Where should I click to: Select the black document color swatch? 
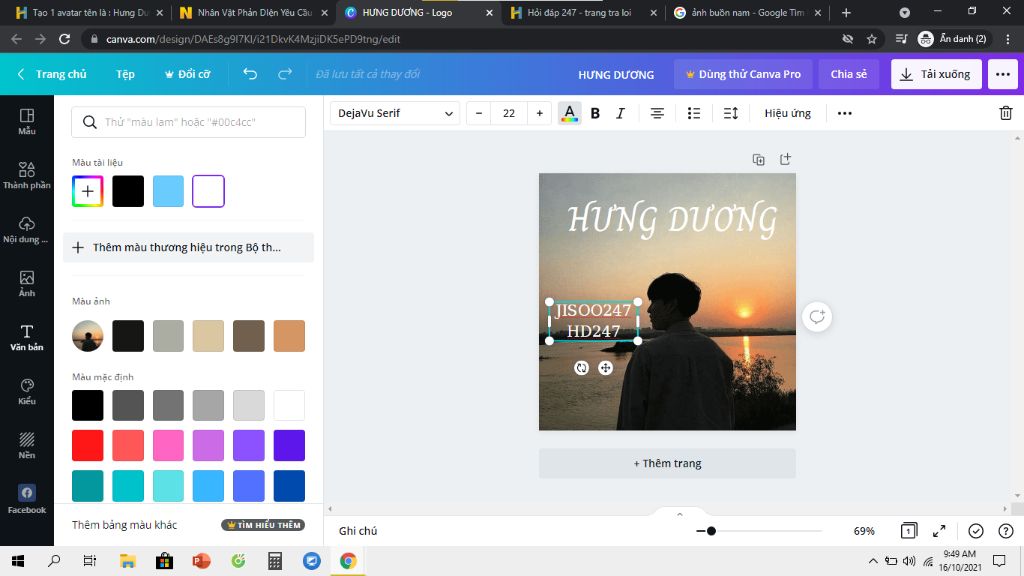coord(128,191)
